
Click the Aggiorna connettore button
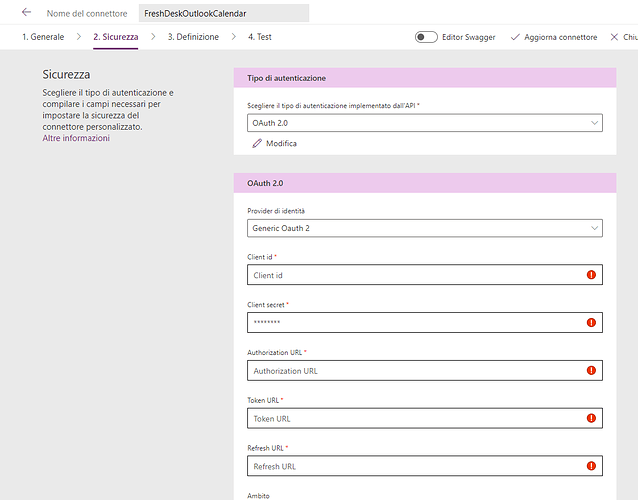tap(554, 37)
